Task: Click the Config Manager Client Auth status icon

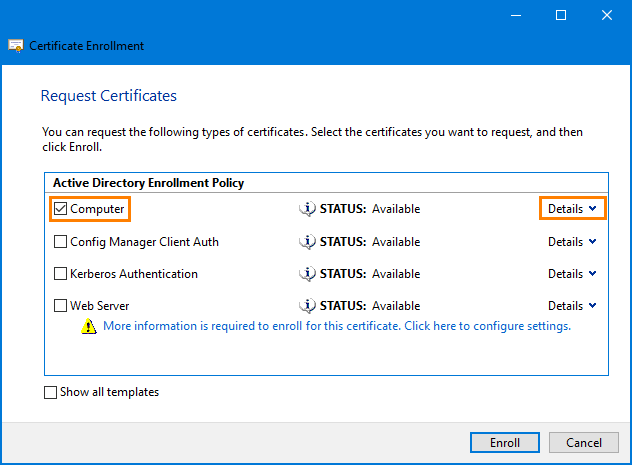Action: [308, 242]
